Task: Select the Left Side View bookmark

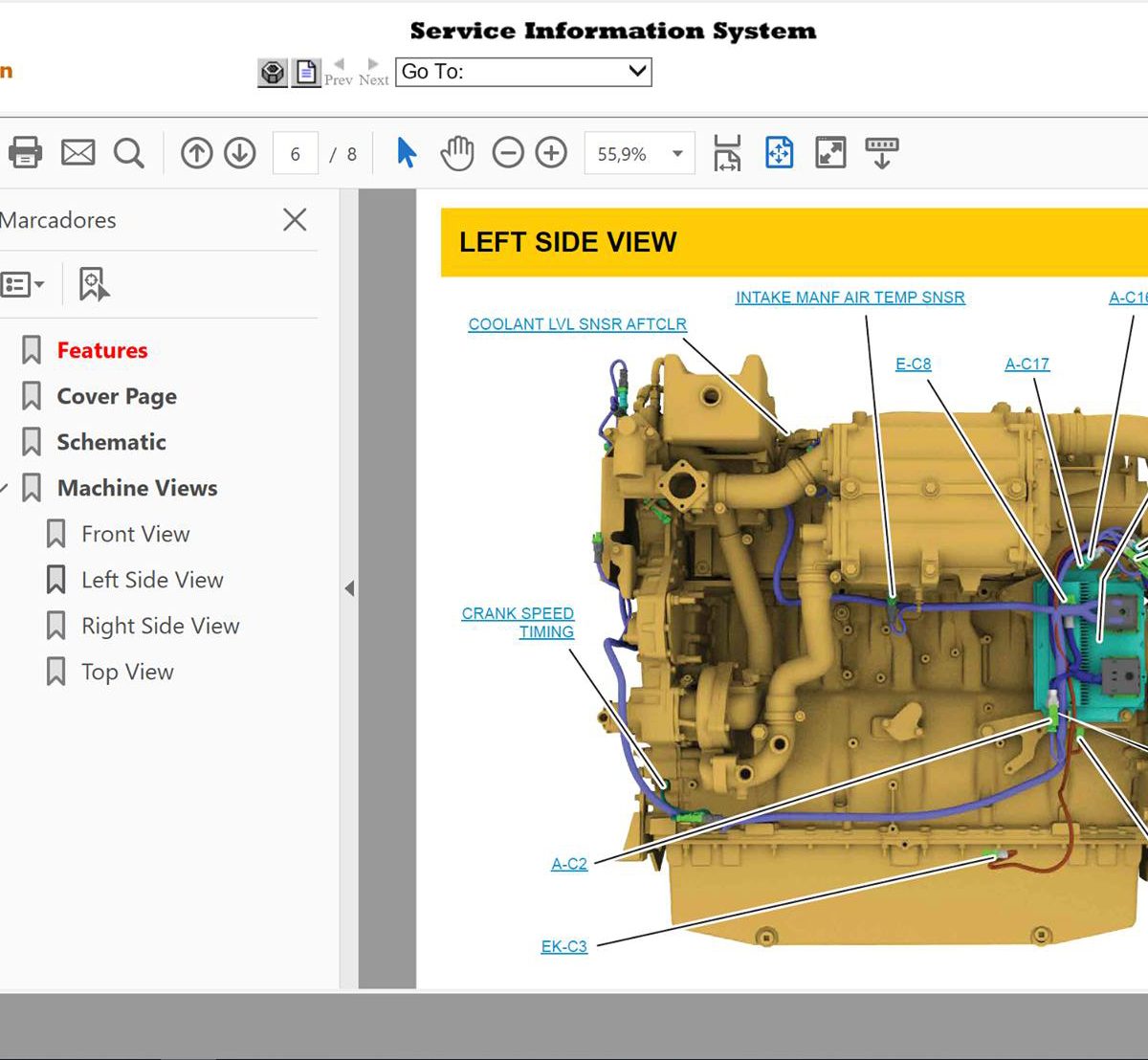Action: point(151,580)
